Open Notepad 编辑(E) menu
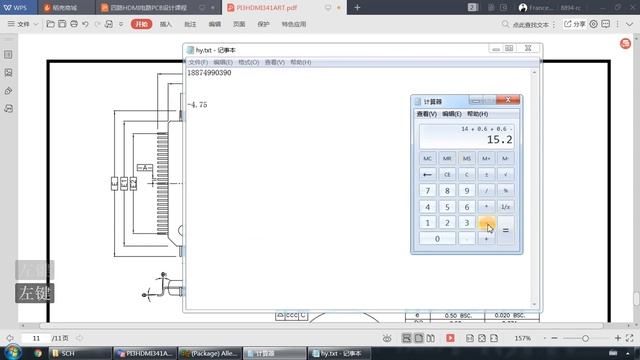 coord(223,62)
